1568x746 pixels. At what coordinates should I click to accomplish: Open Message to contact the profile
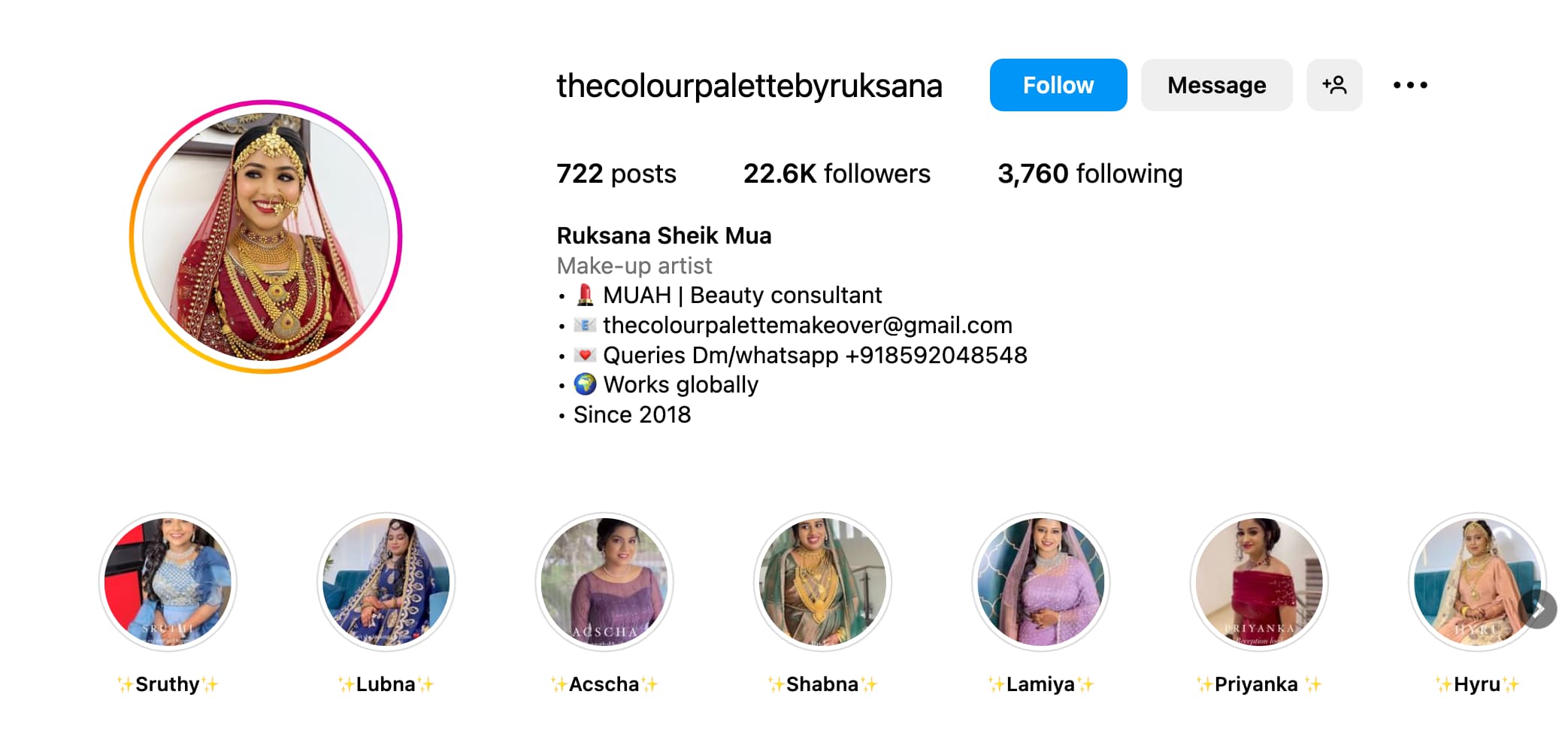[x=1216, y=85]
